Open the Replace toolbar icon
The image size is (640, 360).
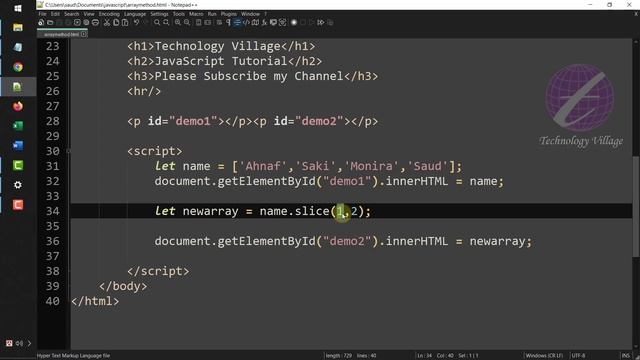pyautogui.click(x=166, y=22)
